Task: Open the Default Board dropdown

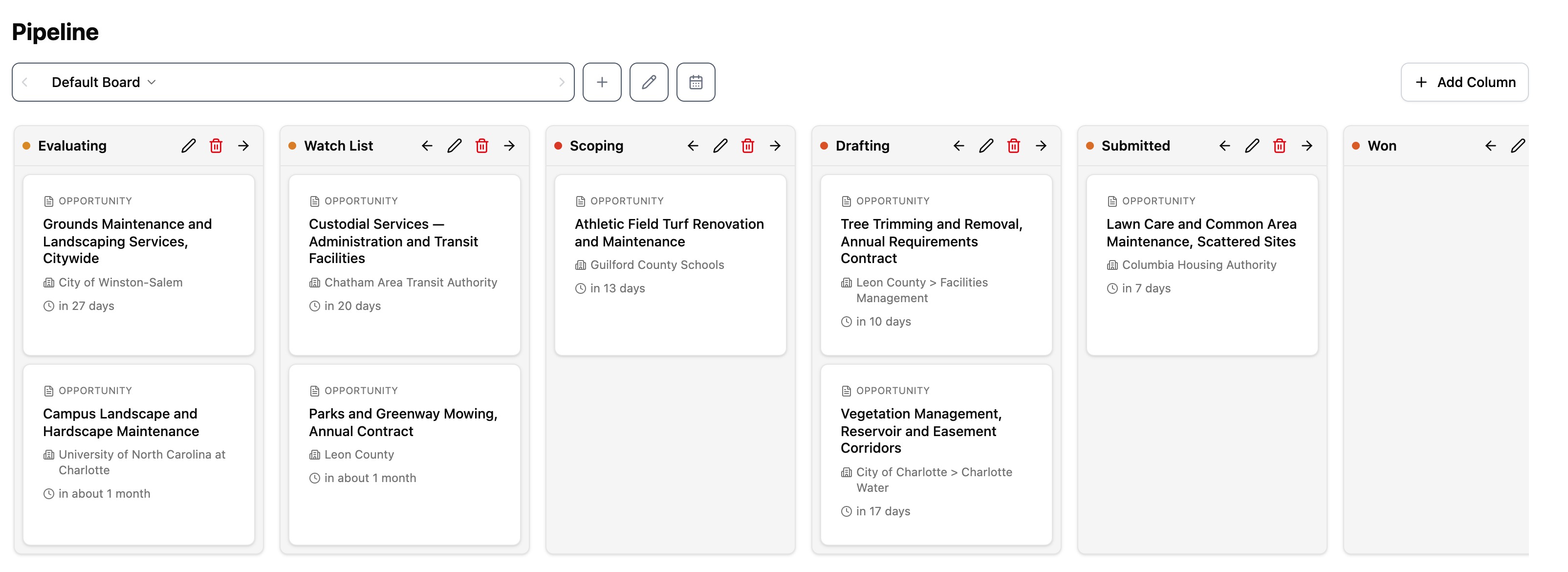Action: pos(104,82)
